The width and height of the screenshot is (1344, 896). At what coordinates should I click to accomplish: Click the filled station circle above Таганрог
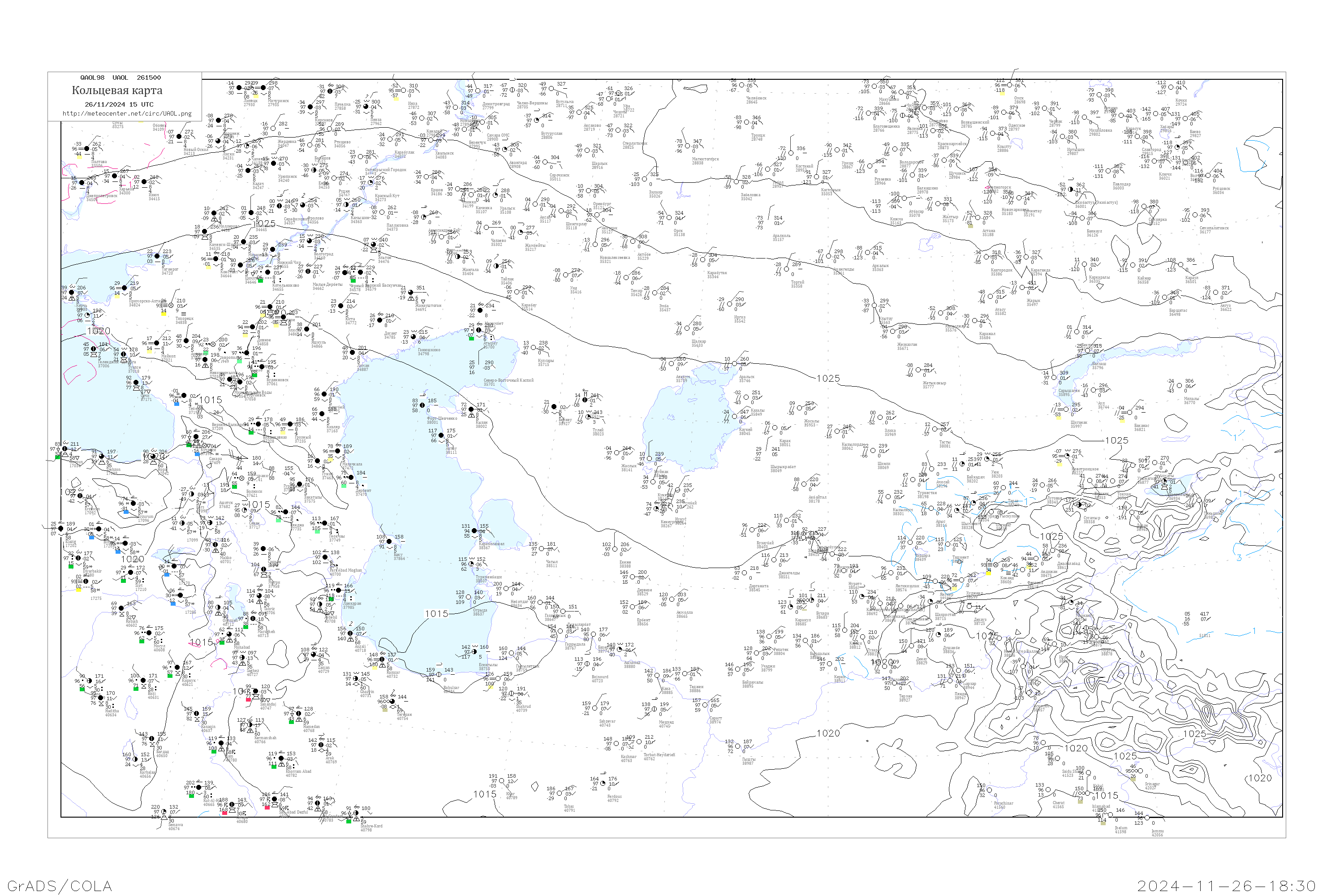pyautogui.click(x=157, y=257)
